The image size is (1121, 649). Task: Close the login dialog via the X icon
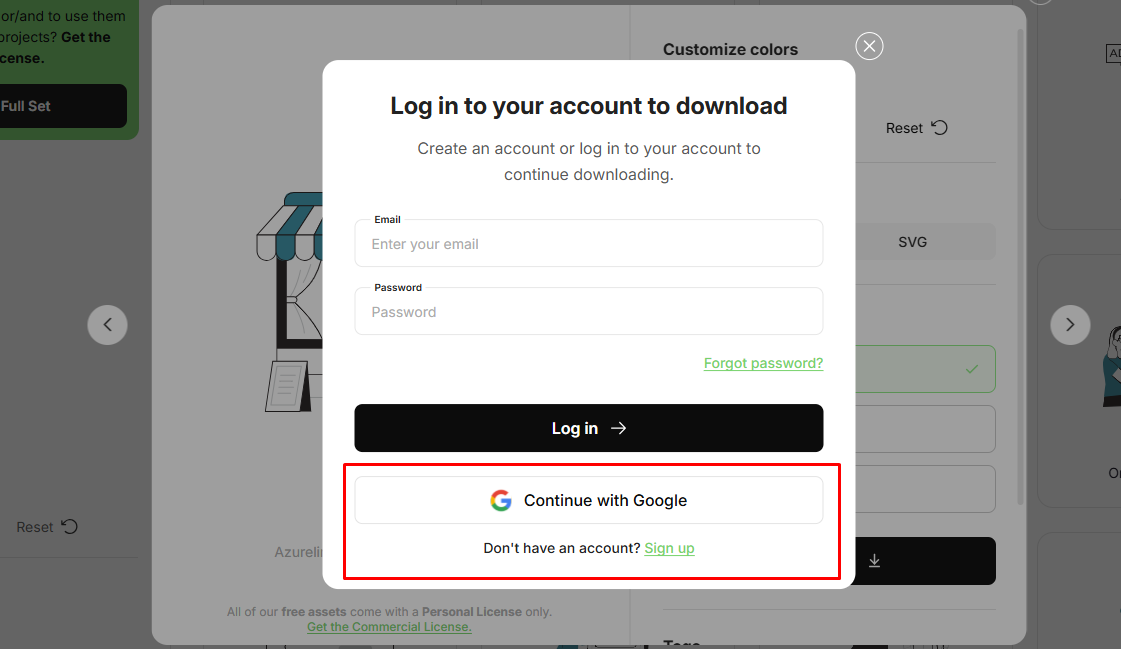pyautogui.click(x=869, y=46)
